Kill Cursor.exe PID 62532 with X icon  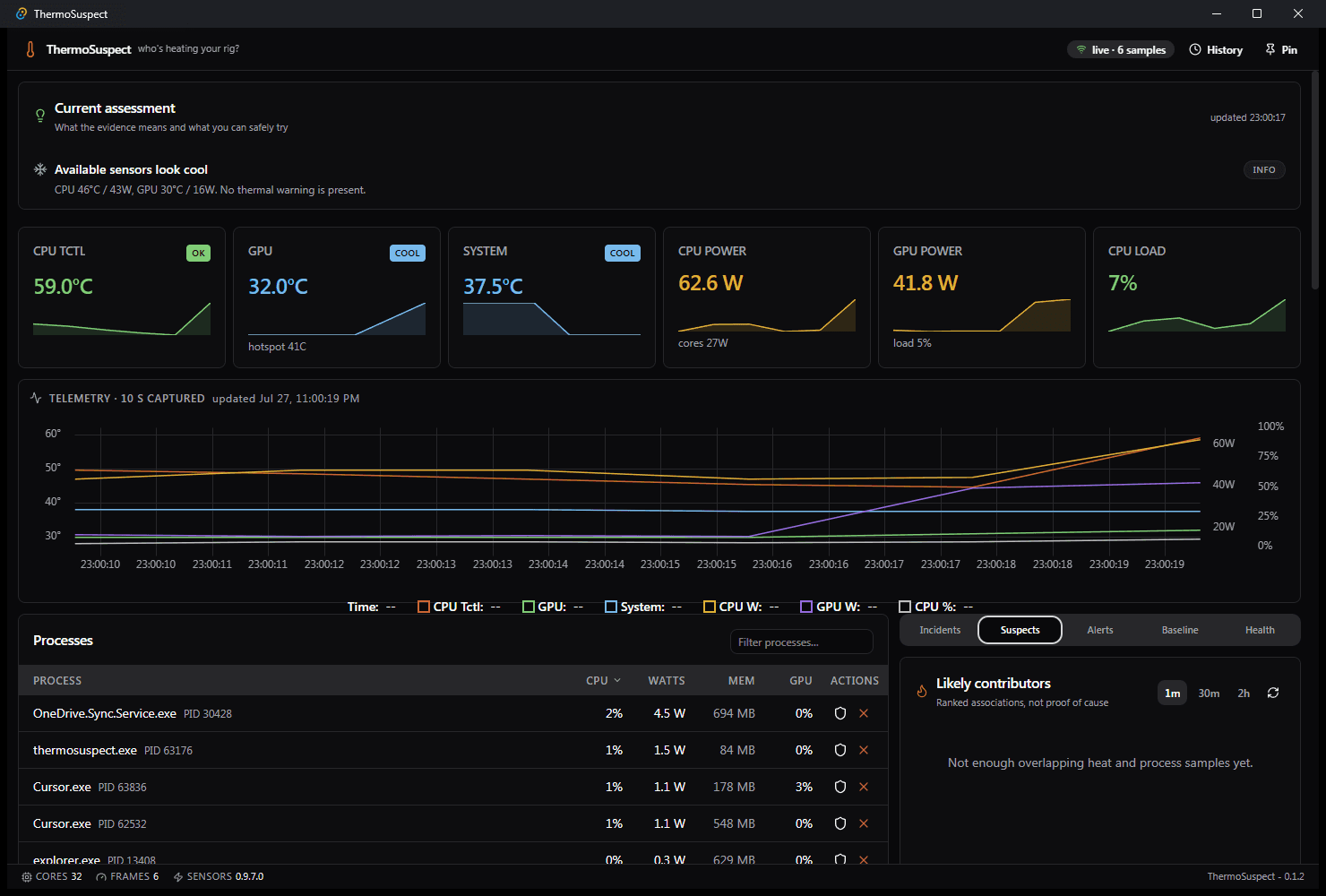(864, 823)
